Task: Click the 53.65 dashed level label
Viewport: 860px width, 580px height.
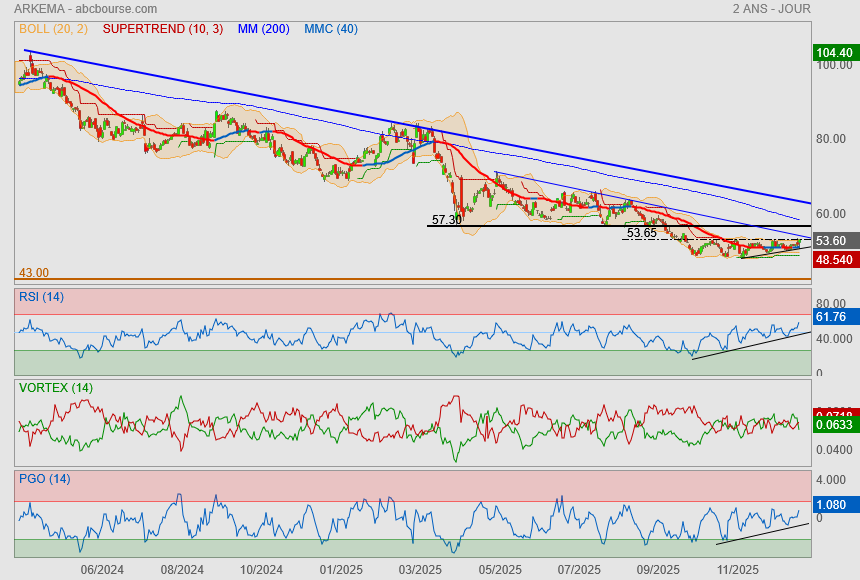Action: 641,233
